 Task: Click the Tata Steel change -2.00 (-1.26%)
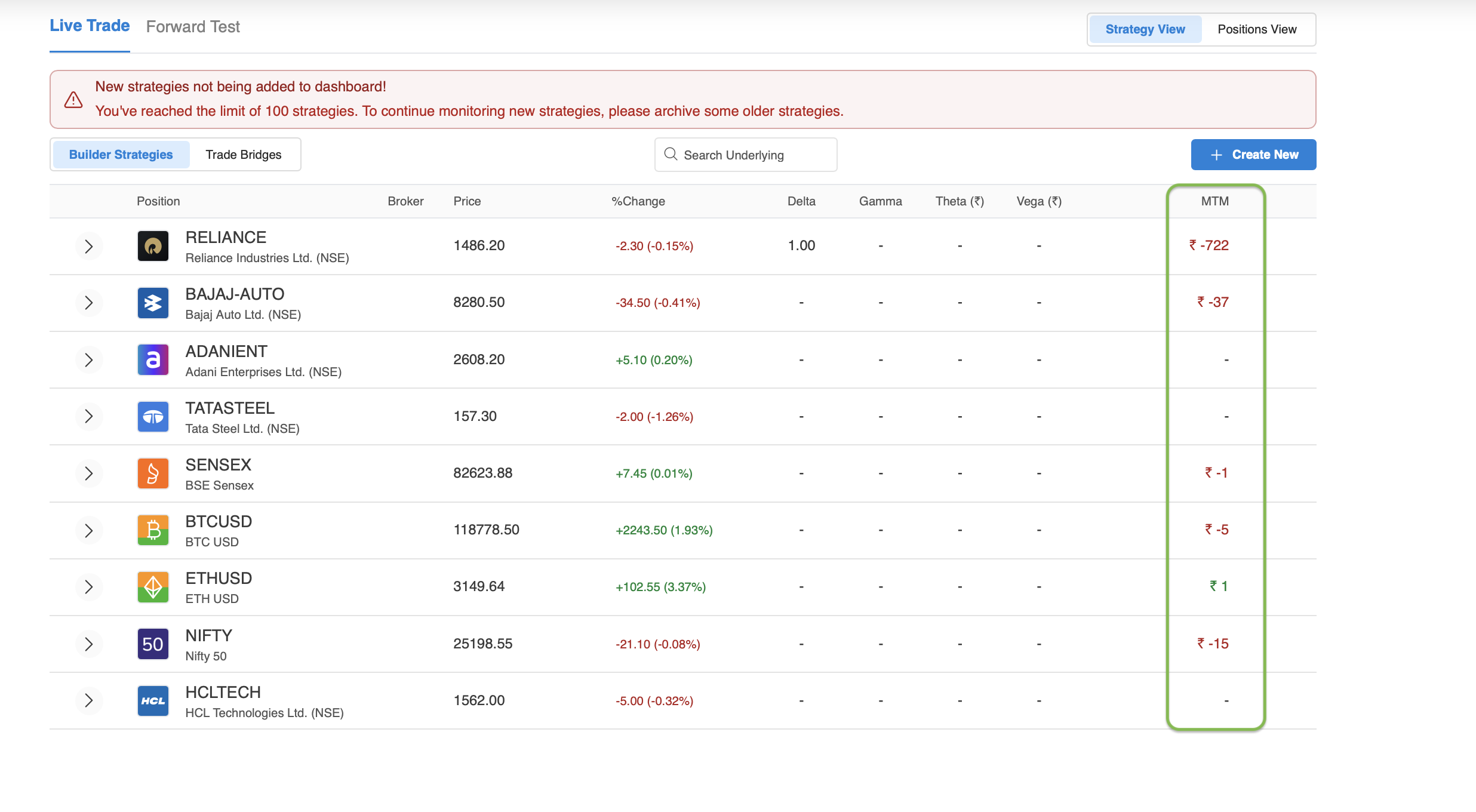pyautogui.click(x=654, y=417)
